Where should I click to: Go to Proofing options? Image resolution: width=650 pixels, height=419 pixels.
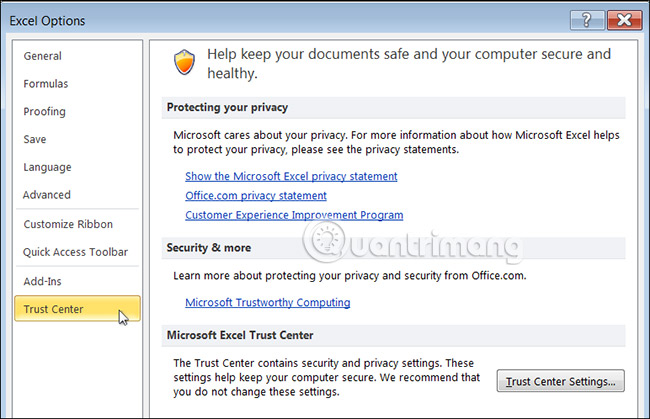point(45,112)
